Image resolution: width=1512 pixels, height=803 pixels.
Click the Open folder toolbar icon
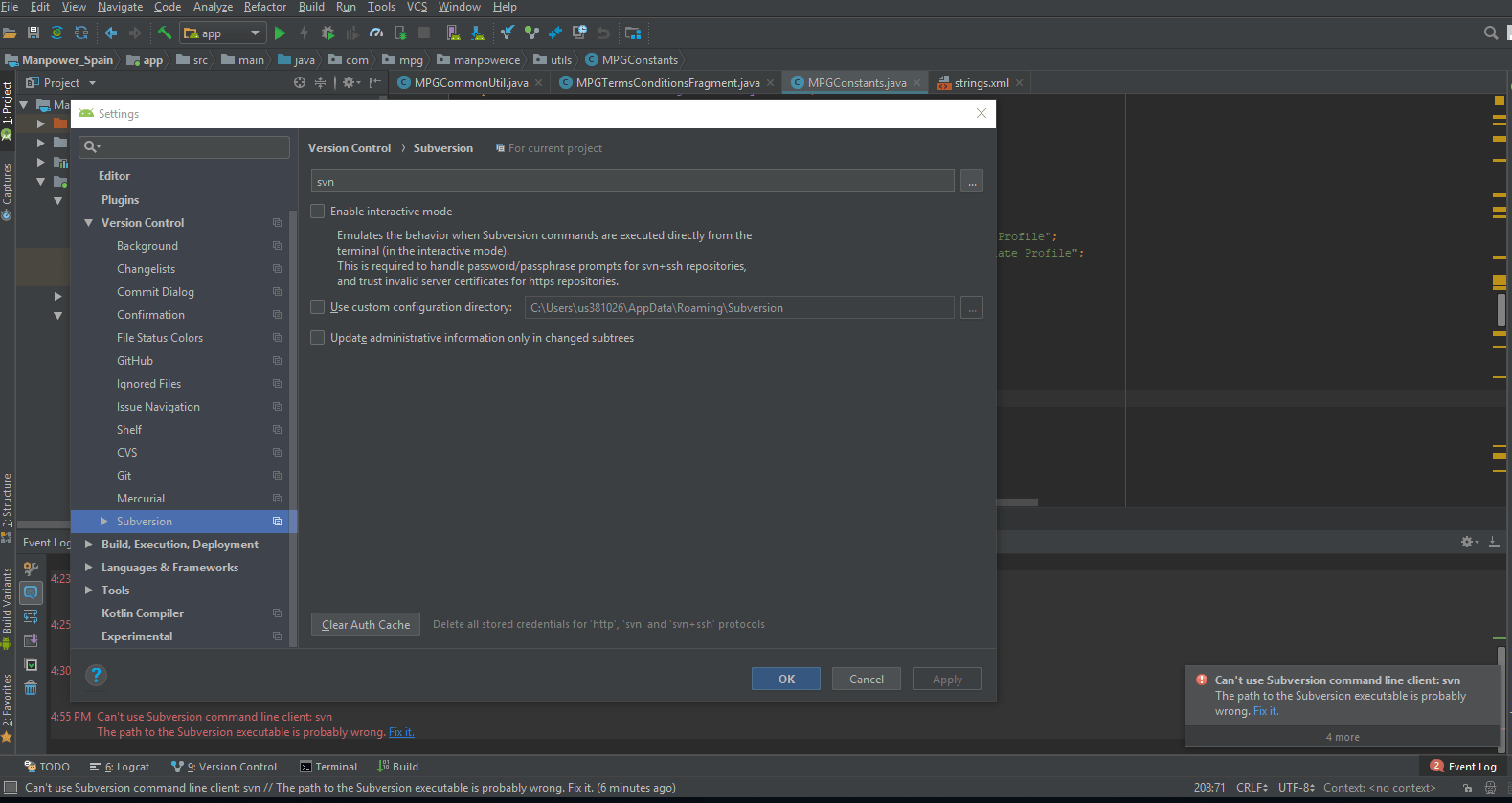pos(10,33)
